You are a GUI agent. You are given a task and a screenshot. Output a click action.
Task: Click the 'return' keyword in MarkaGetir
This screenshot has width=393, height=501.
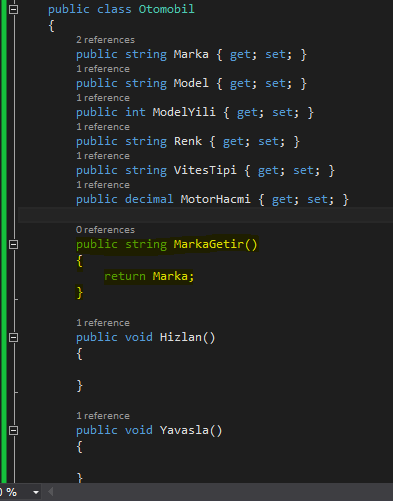[125, 276]
